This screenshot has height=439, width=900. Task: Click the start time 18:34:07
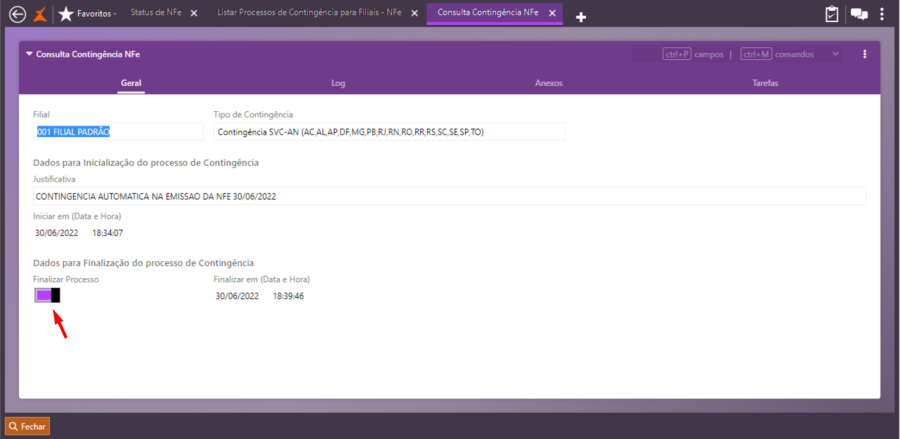tap(107, 233)
